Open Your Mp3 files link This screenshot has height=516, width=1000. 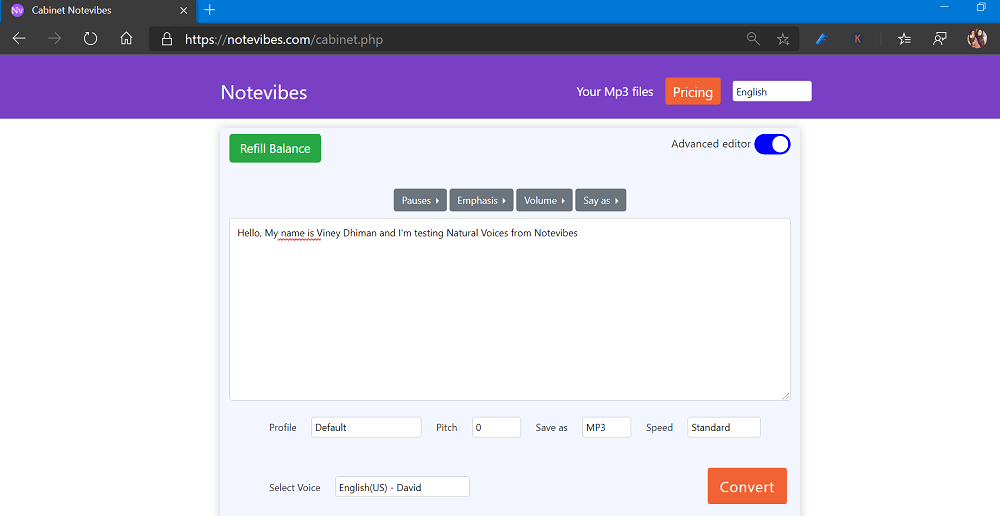(615, 92)
